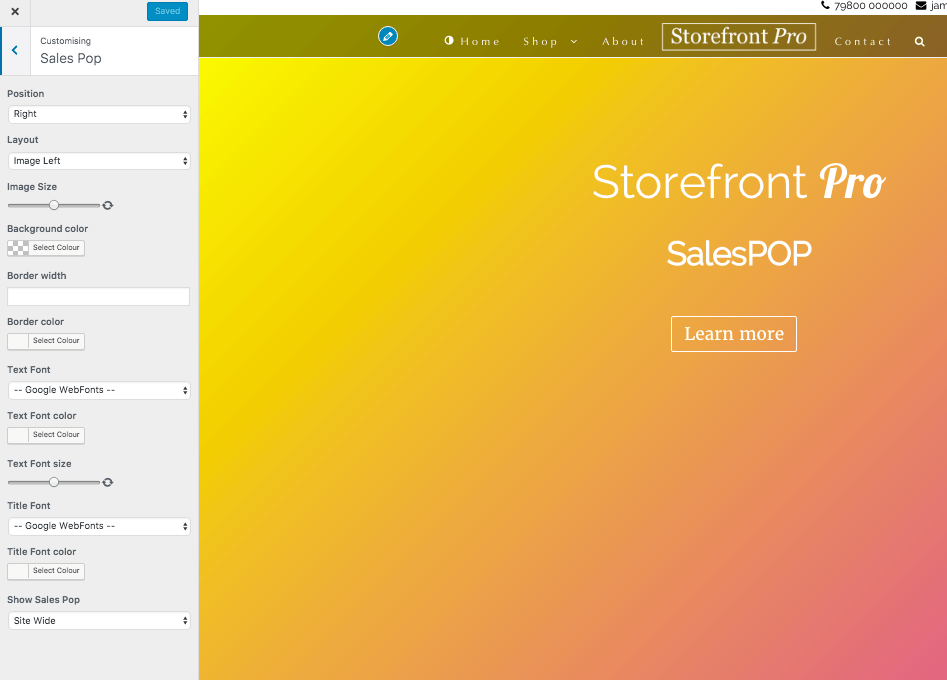This screenshot has width=947, height=680.
Task: Open the search magnifier in the header
Action: click(919, 42)
